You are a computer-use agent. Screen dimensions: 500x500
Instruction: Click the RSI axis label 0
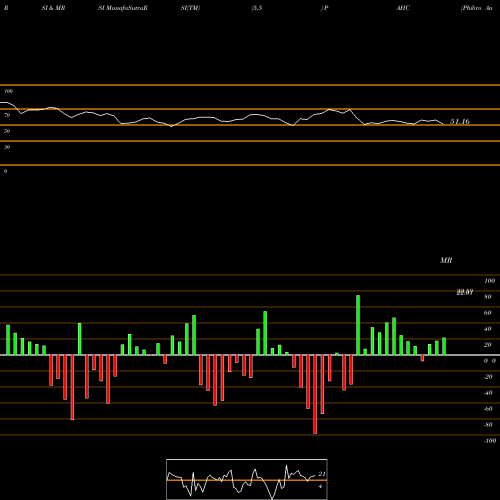pos(5,171)
